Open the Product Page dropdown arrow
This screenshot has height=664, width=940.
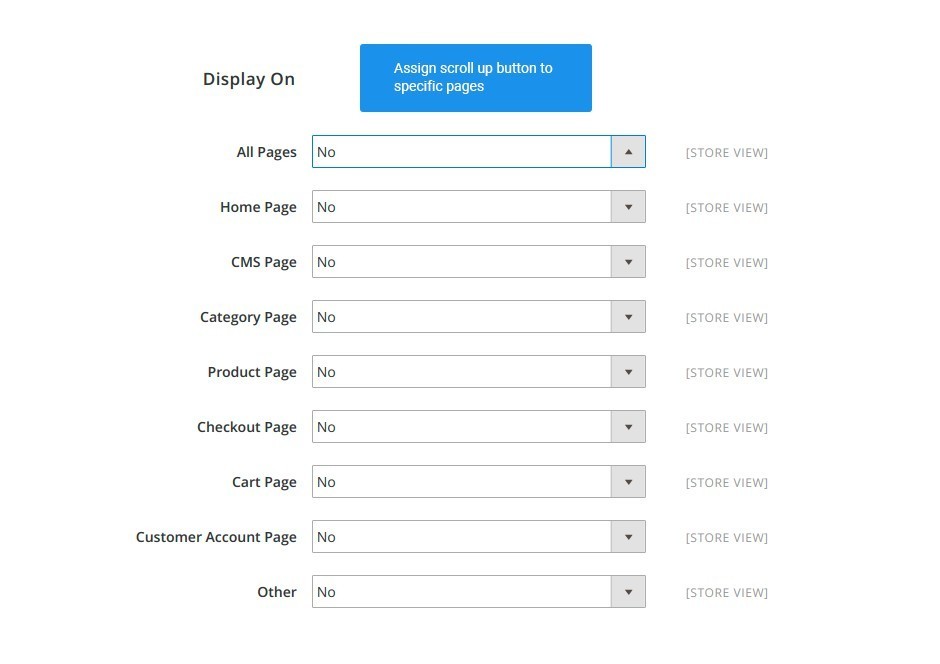[628, 372]
